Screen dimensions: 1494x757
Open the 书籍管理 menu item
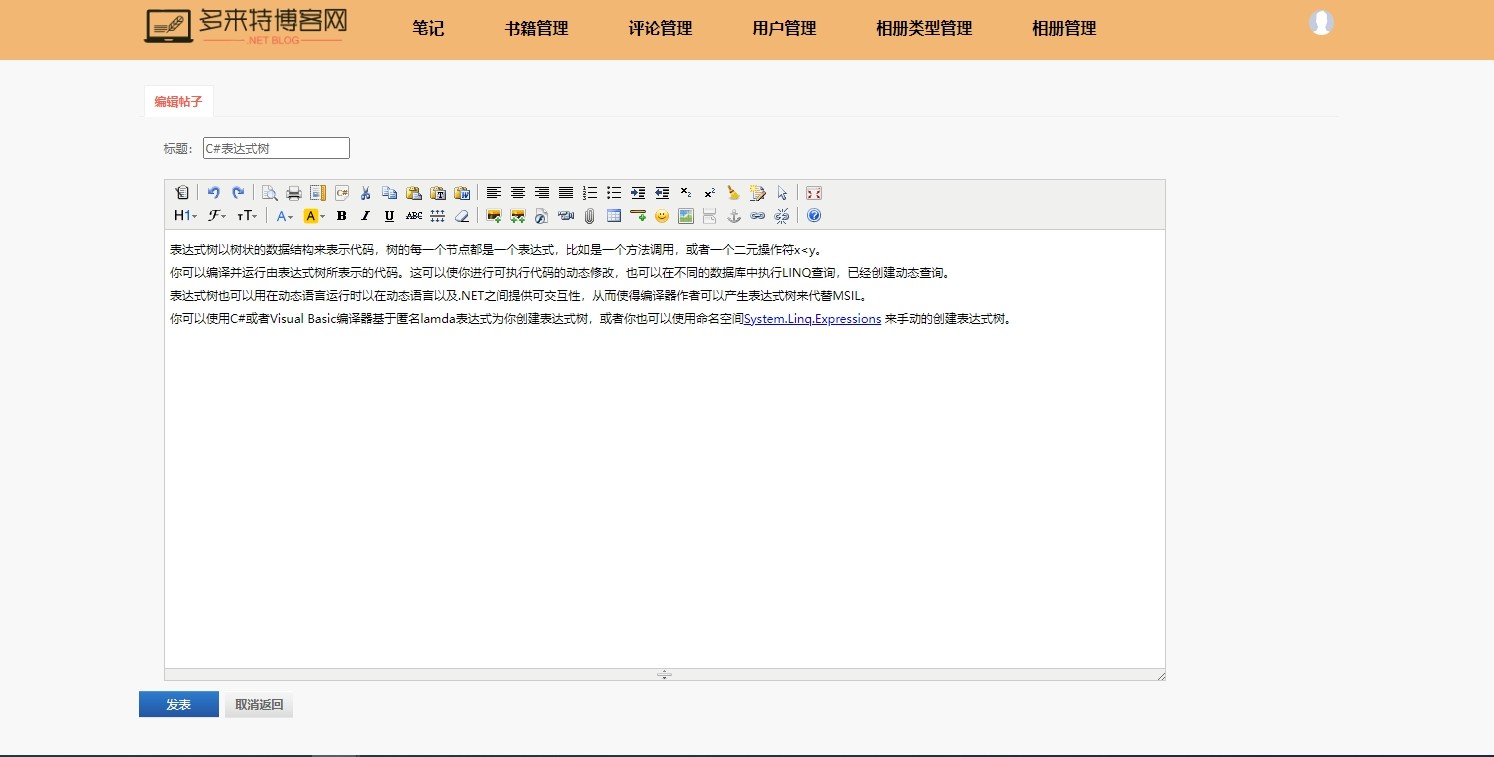[536, 29]
